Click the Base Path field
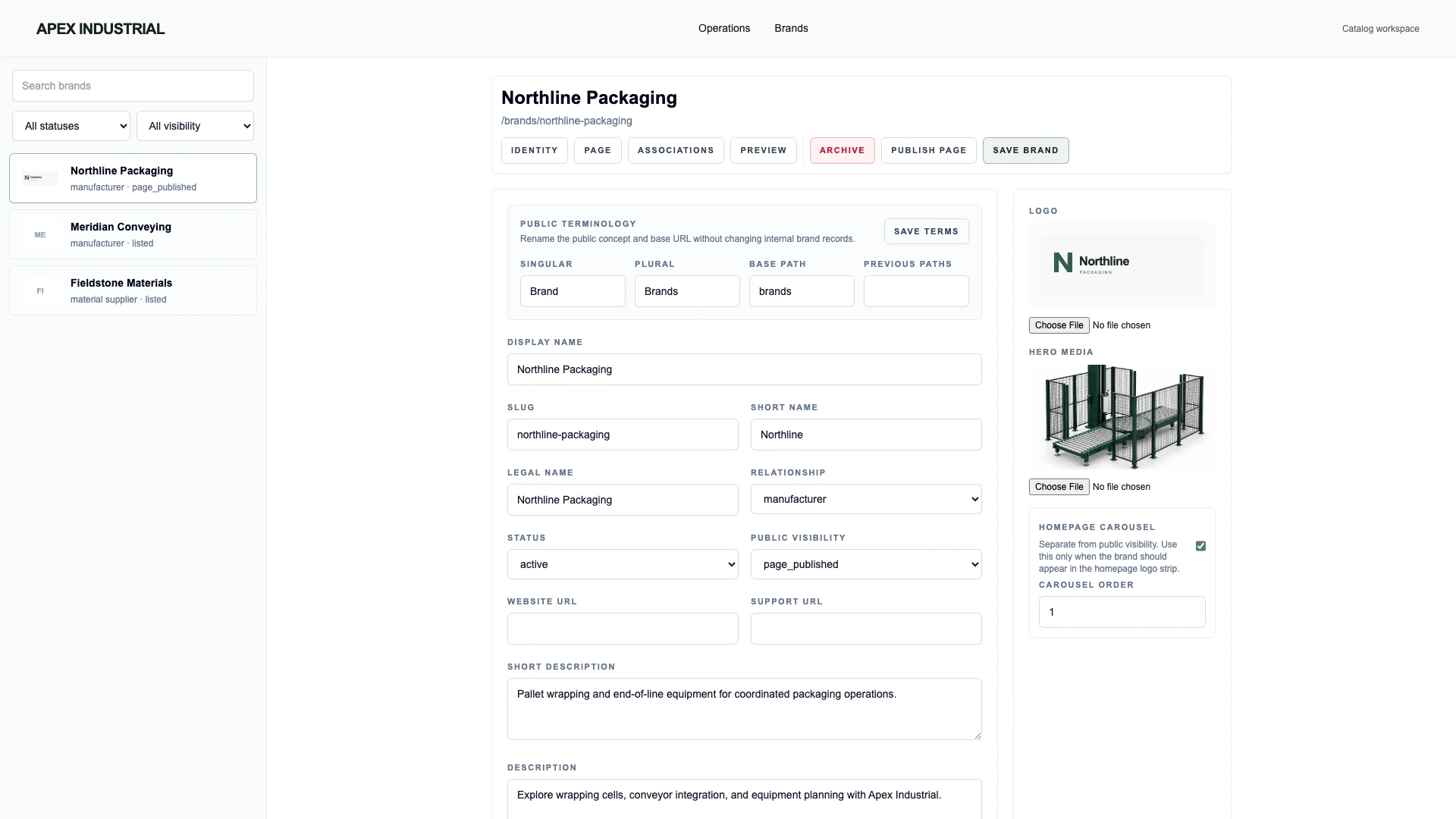Image resolution: width=1456 pixels, height=819 pixels. 802,291
